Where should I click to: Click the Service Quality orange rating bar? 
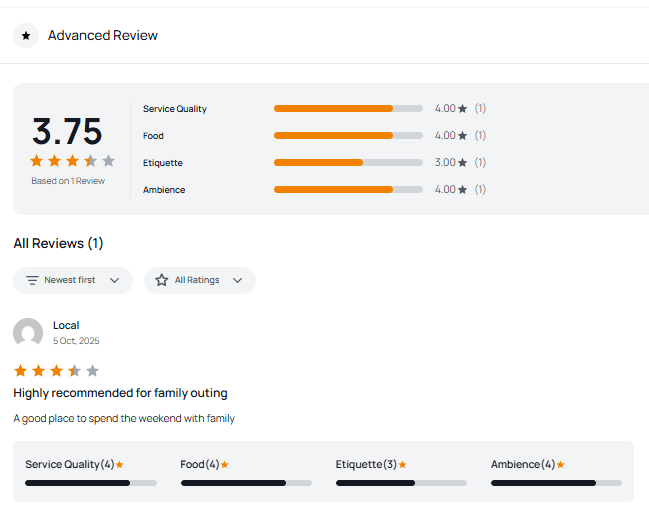[x=333, y=109]
